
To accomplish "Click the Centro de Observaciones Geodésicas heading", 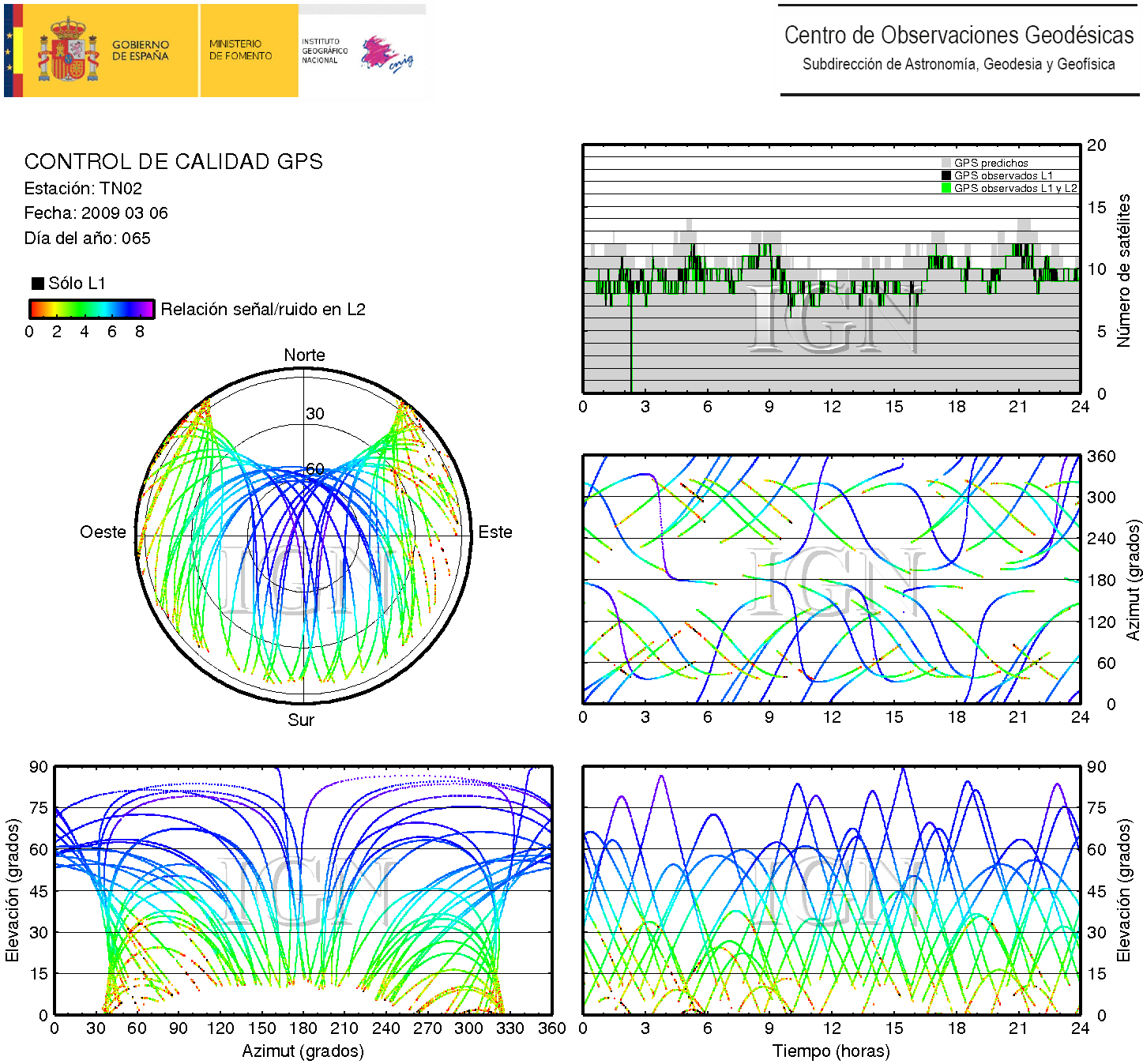I will point(958,36).
